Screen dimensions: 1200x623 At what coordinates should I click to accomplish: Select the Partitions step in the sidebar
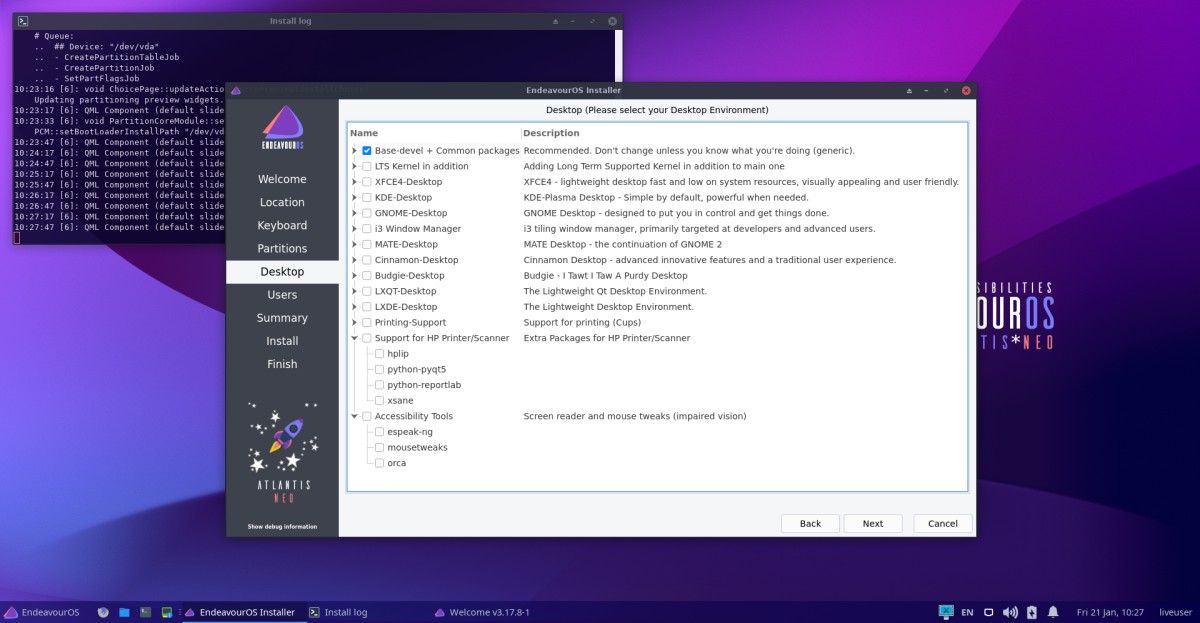[x=282, y=248]
